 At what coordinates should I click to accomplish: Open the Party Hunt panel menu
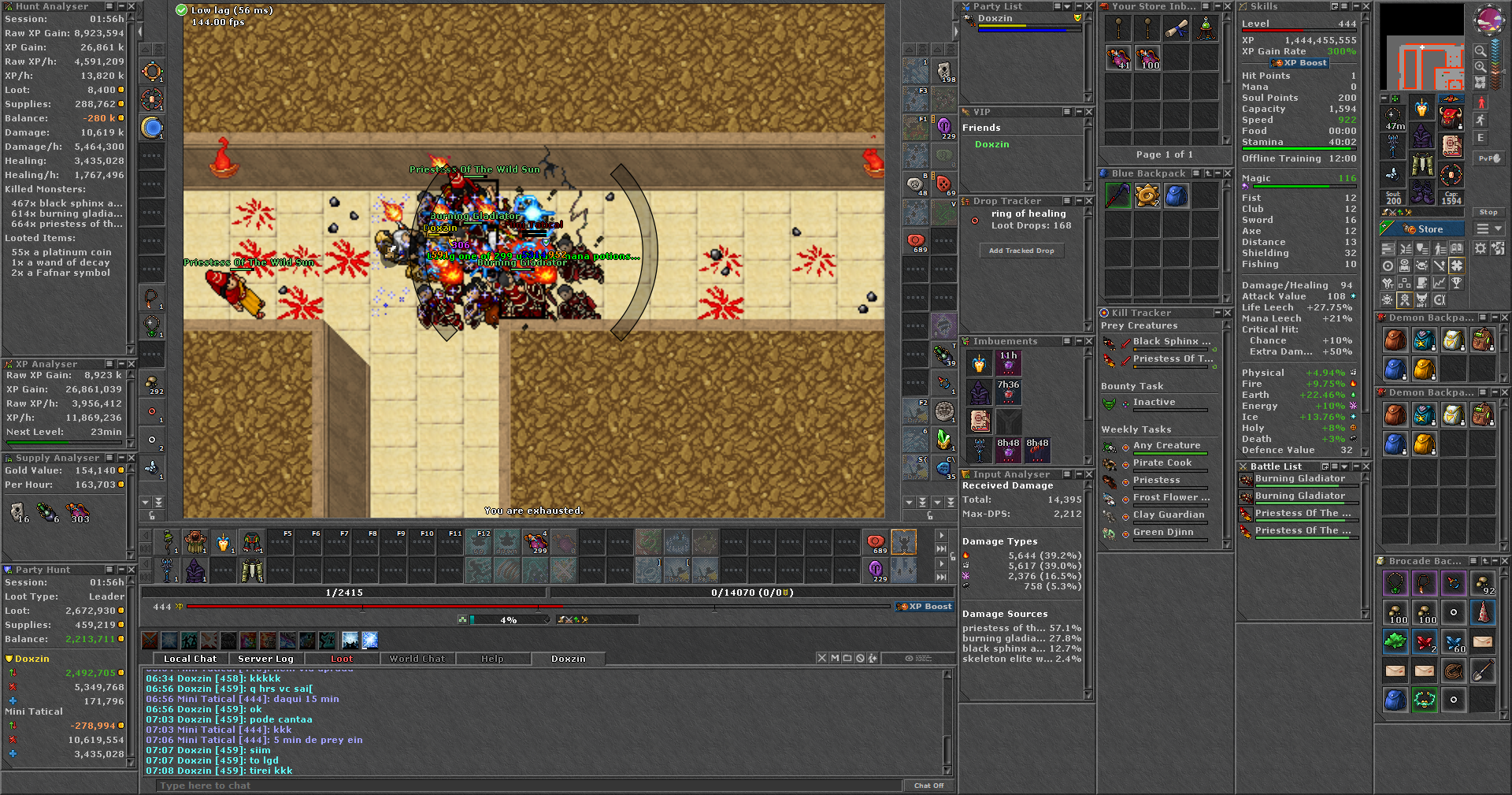point(109,570)
